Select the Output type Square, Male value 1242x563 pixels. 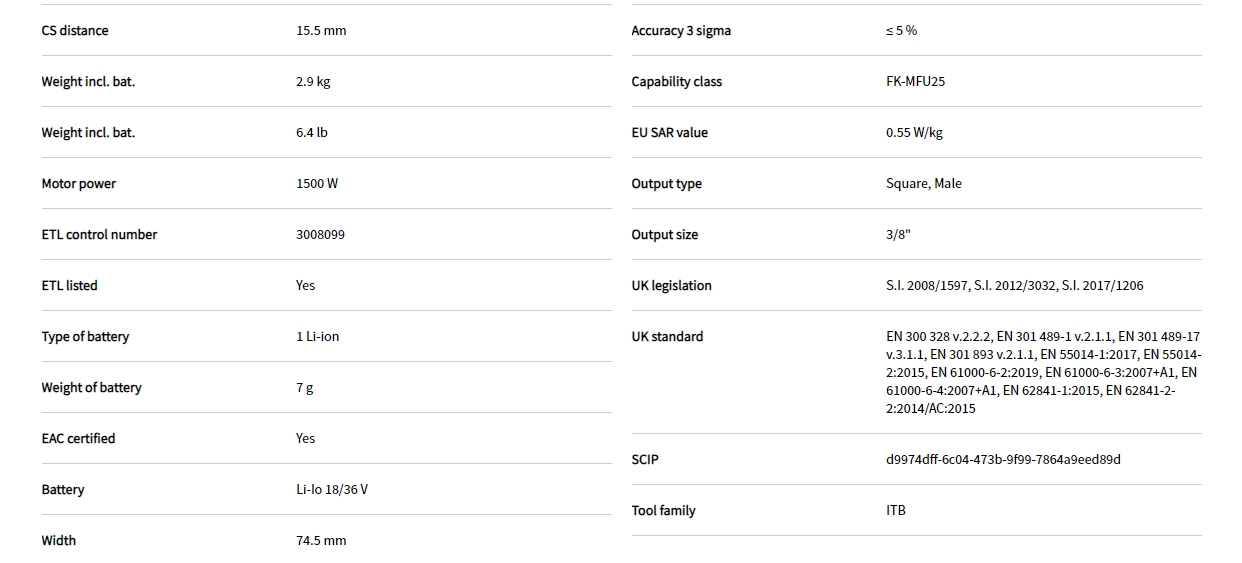coord(924,184)
